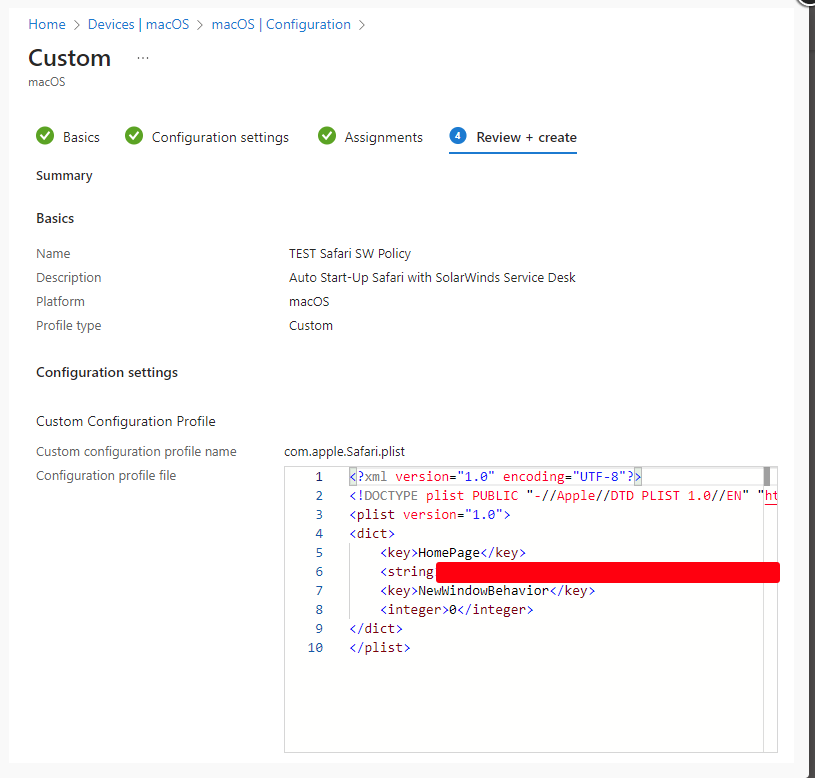Click the breadcrumb chevron after Devices | macOS

[x=200, y=25]
